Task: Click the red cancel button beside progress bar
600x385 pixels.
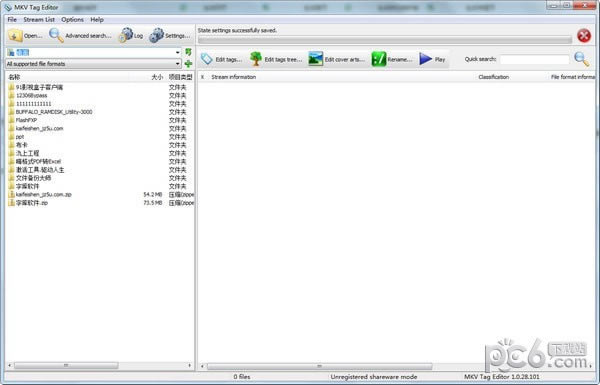Action: (x=584, y=36)
